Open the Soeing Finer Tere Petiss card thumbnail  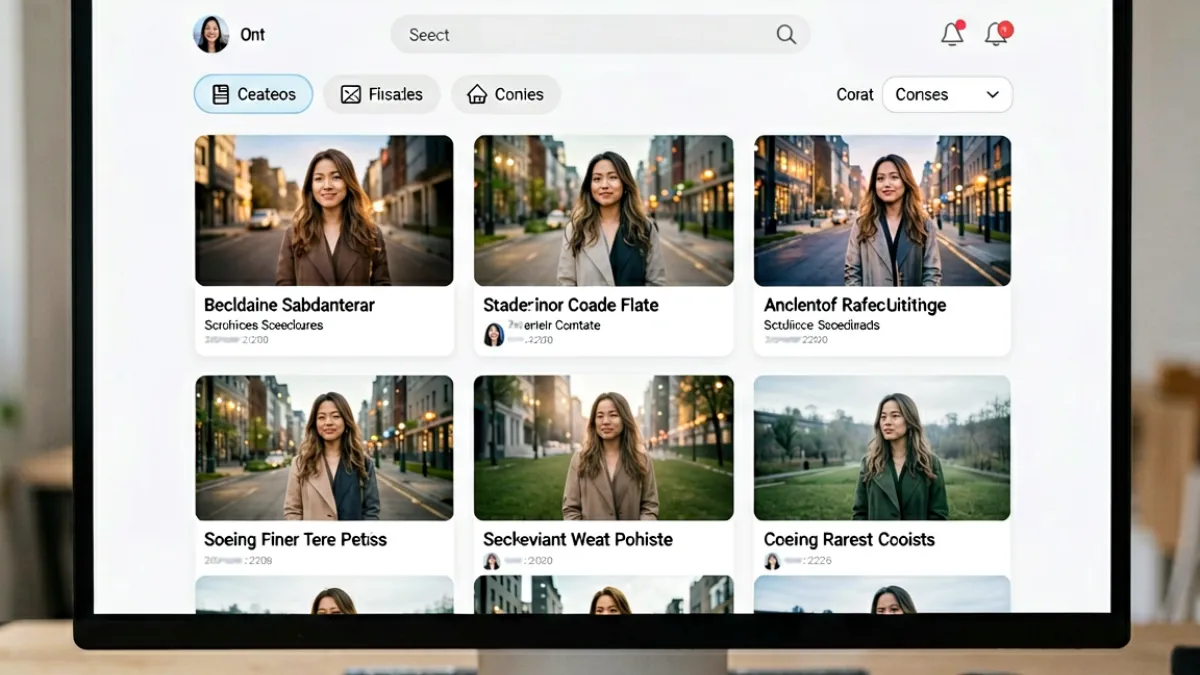point(324,448)
